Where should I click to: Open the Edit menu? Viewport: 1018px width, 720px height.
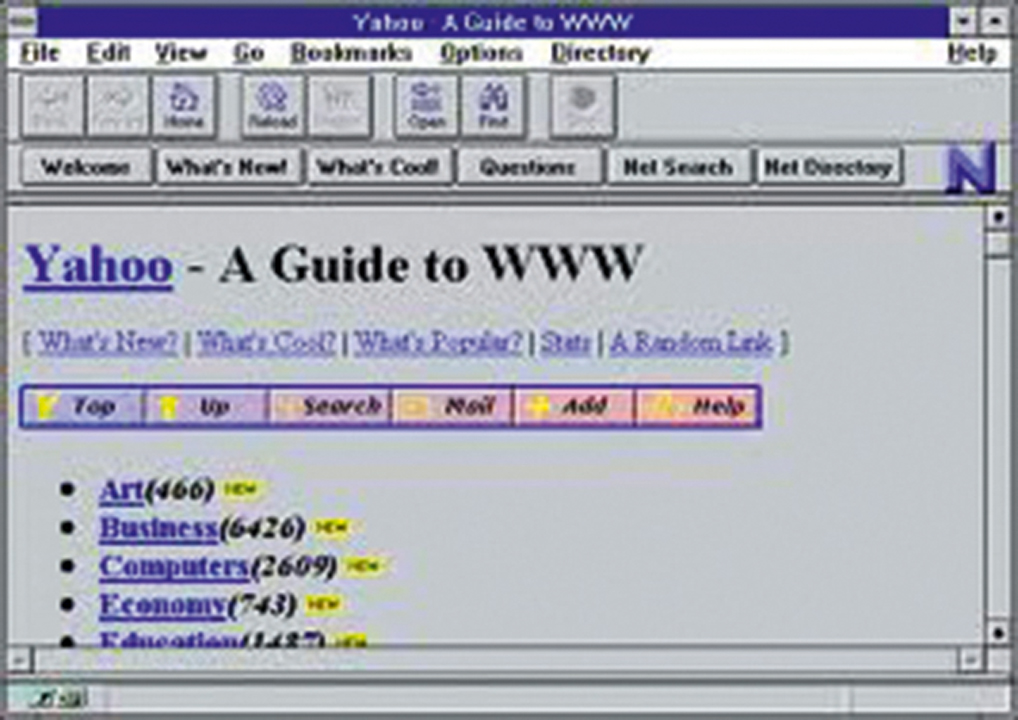pos(108,53)
